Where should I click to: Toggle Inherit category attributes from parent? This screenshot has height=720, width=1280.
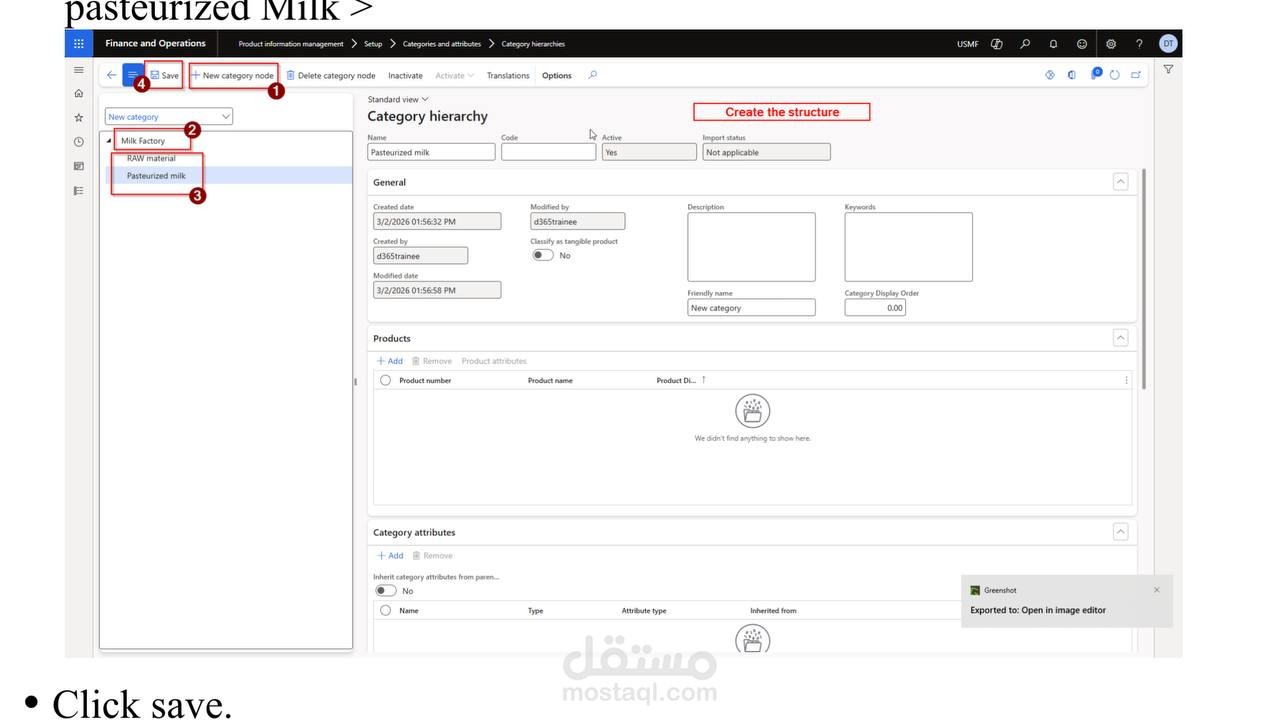(384, 591)
